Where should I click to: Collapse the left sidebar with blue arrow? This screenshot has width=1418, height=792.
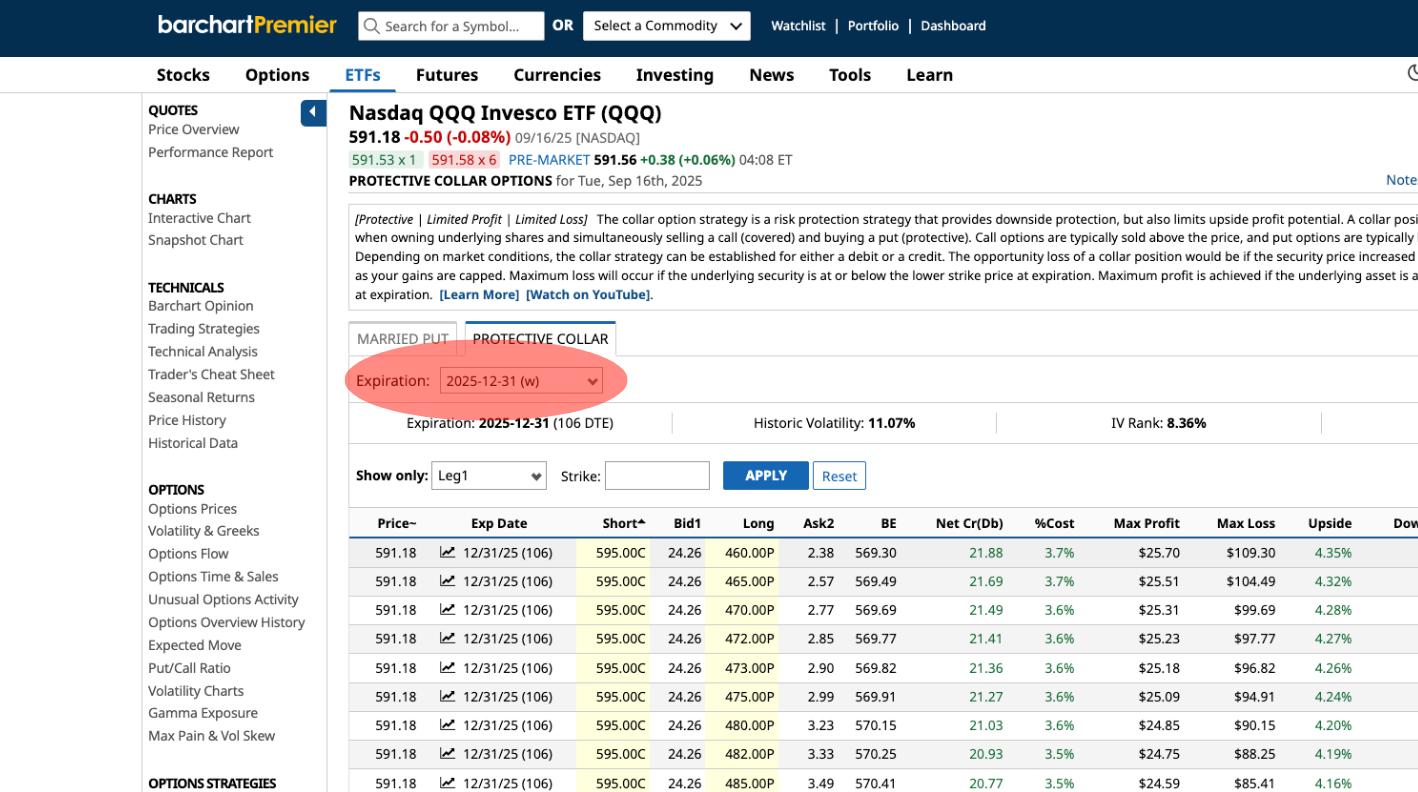(313, 113)
